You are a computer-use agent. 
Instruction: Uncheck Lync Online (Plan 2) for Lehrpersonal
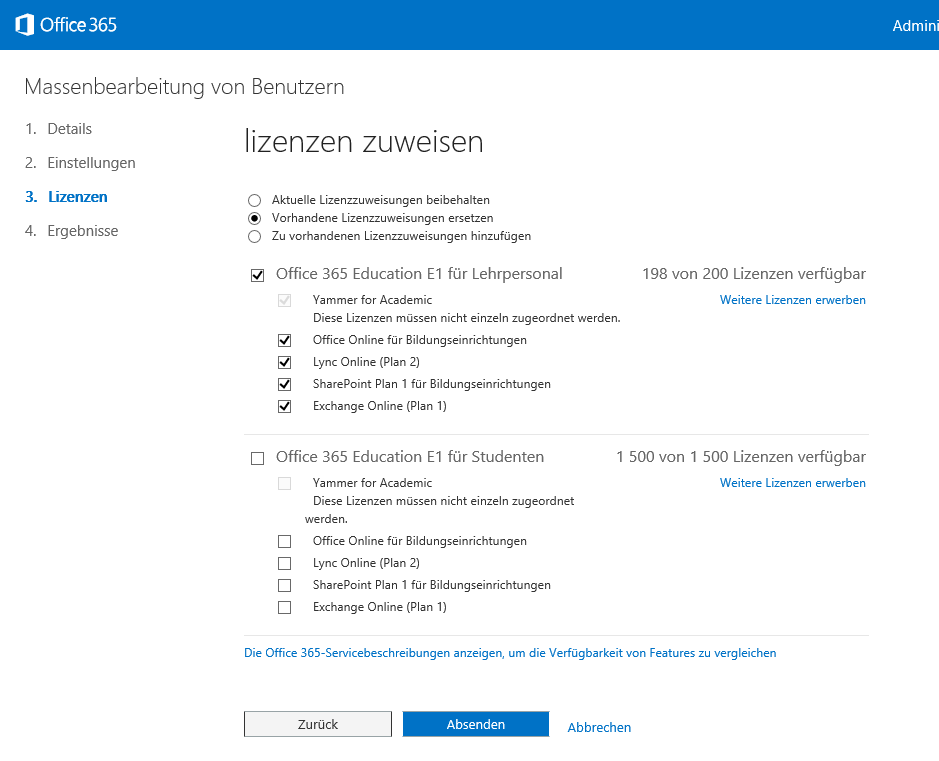pos(285,362)
